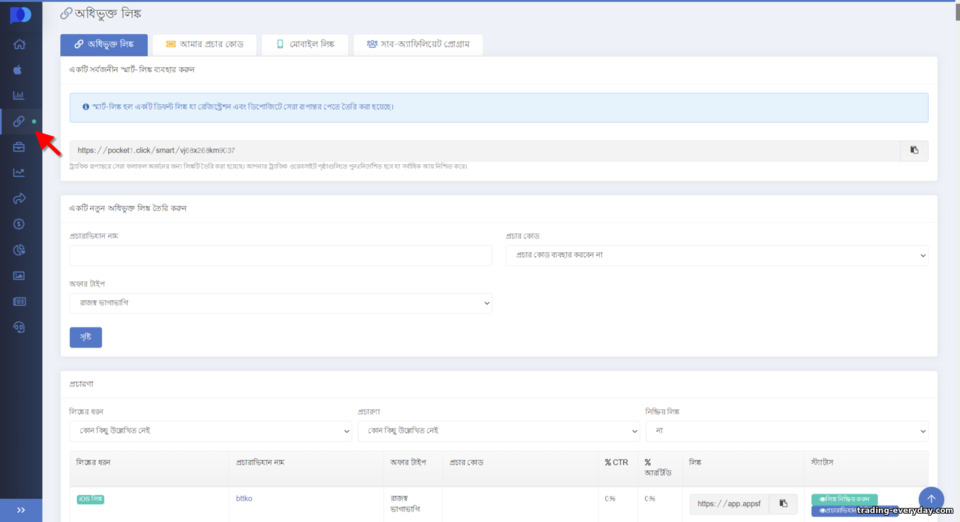
Task: Click the blue smart-link info banner
Action: point(499,108)
